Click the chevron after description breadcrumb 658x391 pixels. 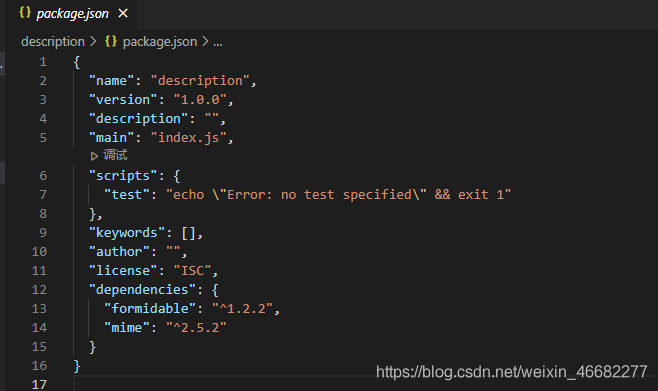(x=93, y=42)
